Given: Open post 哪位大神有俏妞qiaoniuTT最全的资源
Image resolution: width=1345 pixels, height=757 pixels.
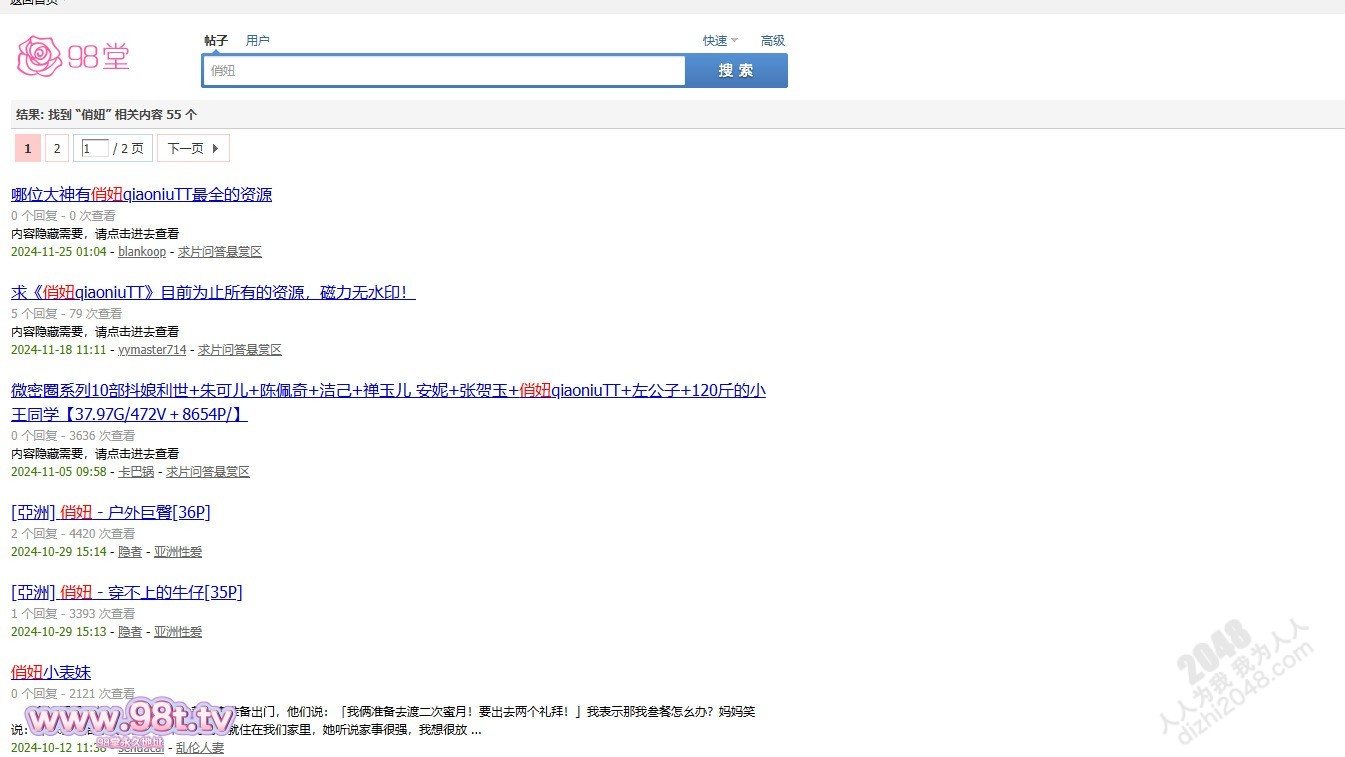Looking at the screenshot, I should (141, 195).
